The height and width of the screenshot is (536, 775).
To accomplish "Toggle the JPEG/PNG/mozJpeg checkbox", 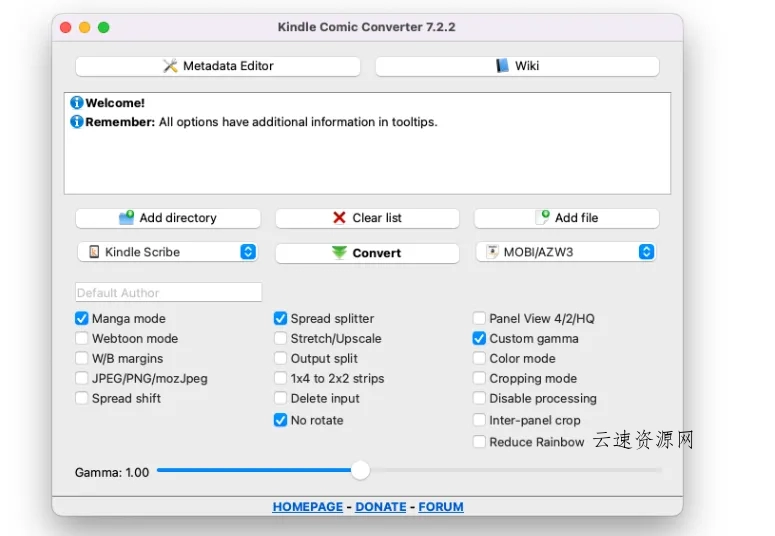I will click(82, 378).
